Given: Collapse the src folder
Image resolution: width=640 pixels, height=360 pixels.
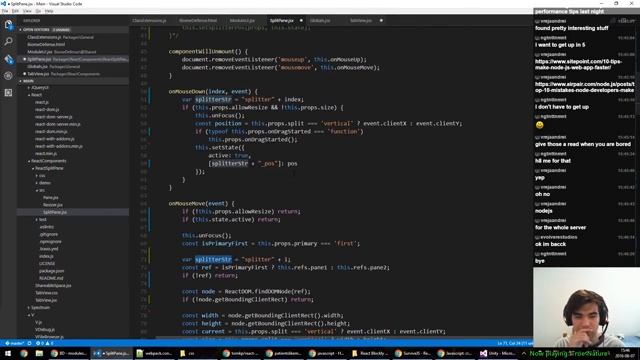Looking at the screenshot, I should click(40, 190).
